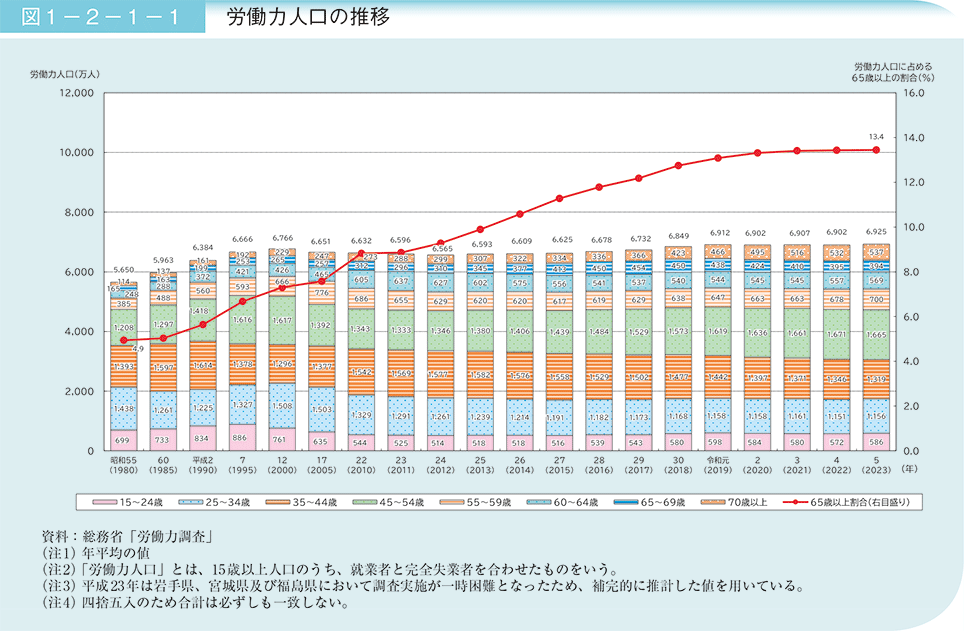The image size is (964, 631).
Task: Click the 昭和55 (1980) x-axis label
Action: (122, 467)
